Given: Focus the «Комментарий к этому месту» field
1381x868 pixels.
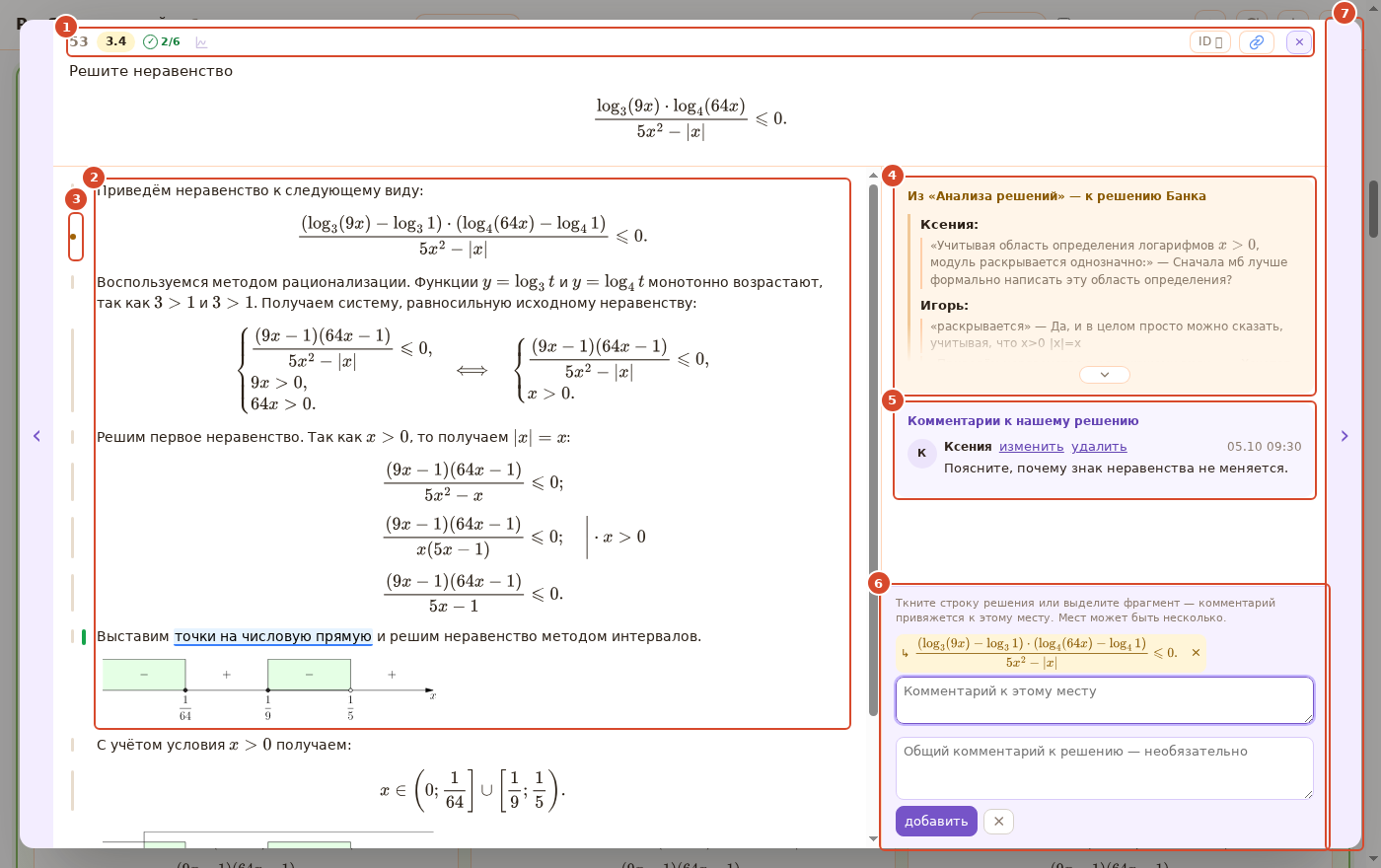Looking at the screenshot, I should click(x=1105, y=700).
